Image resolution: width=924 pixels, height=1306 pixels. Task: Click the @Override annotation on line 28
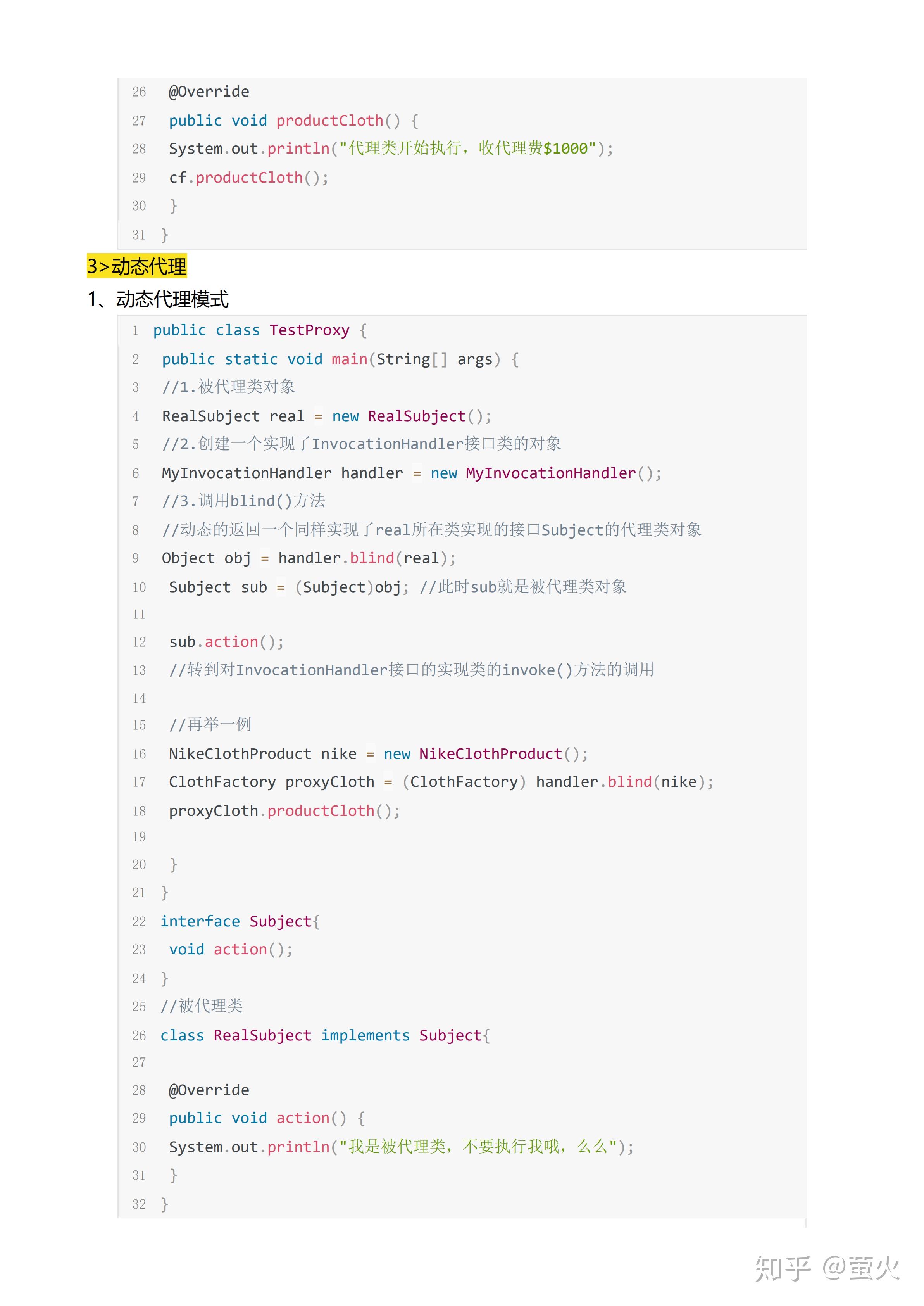(x=209, y=1090)
